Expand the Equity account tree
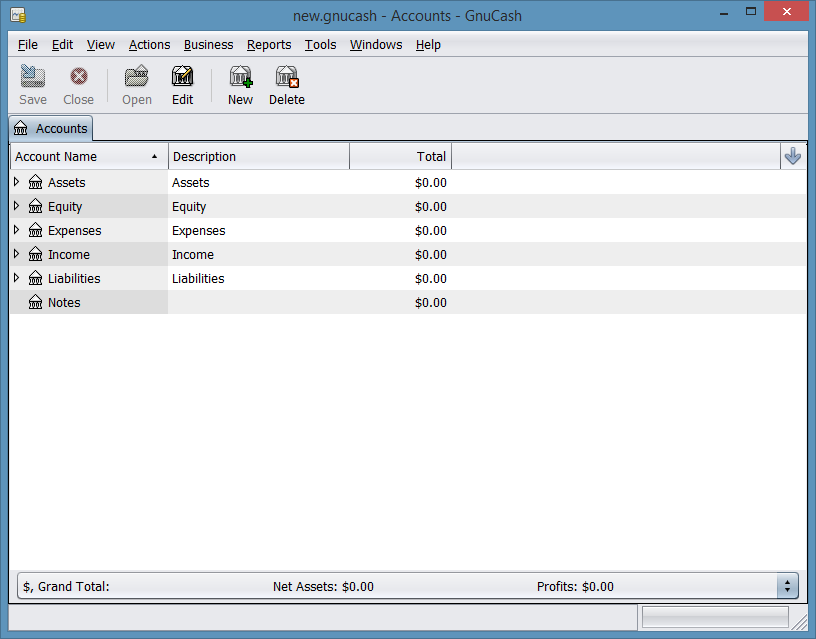 click(16, 206)
